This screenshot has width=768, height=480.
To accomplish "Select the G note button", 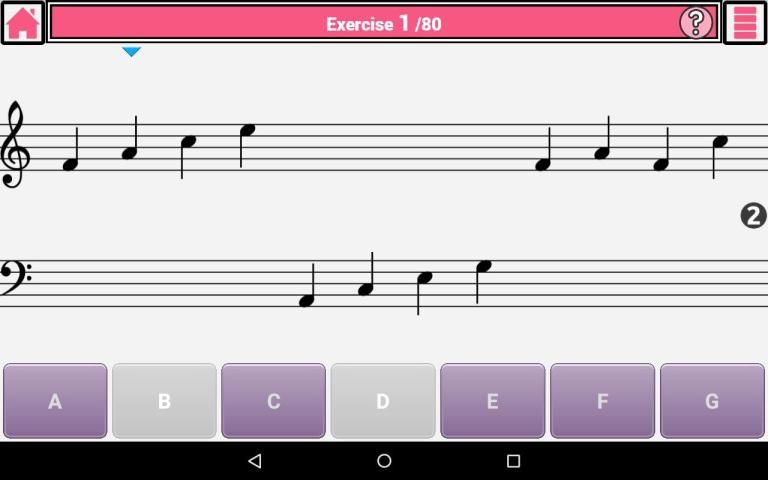I will pyautogui.click(x=712, y=401).
